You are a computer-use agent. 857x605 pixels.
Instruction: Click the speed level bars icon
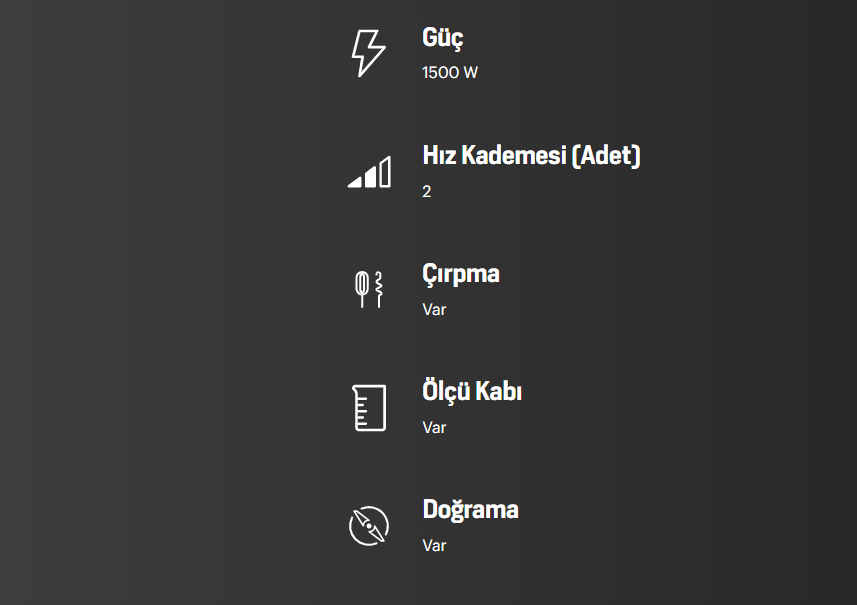(x=369, y=172)
